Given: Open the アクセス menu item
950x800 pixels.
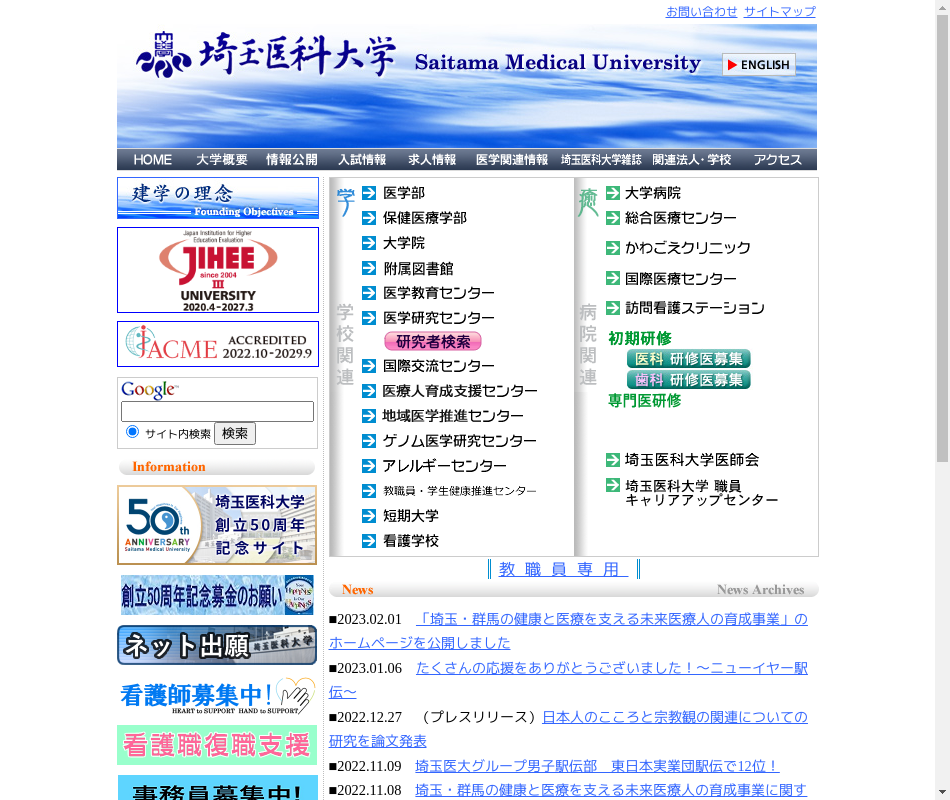Looking at the screenshot, I should coord(777,159).
